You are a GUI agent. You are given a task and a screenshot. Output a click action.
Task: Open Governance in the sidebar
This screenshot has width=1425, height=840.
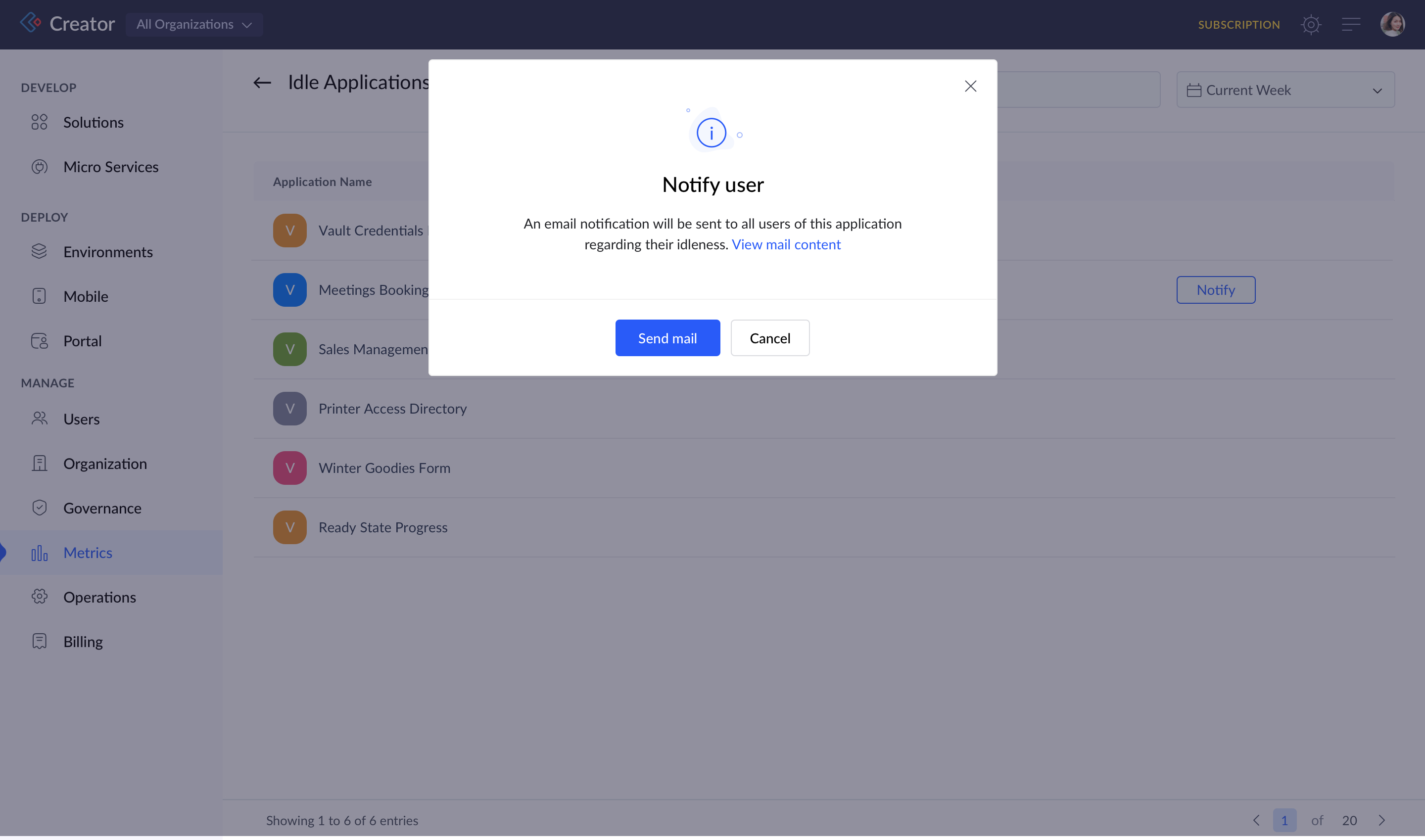tap(102, 508)
